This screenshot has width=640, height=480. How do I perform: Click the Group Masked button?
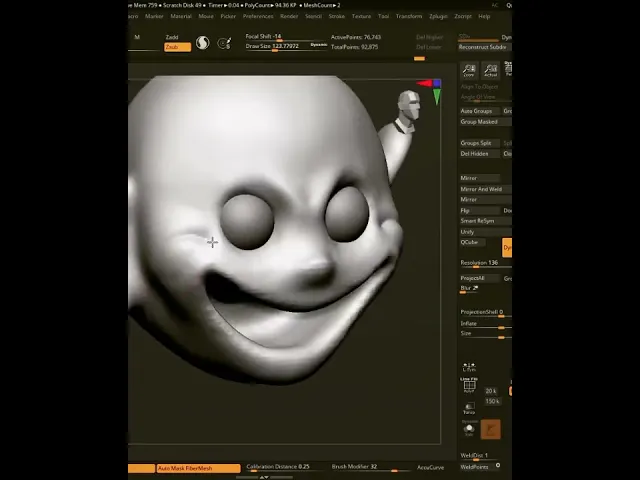coord(485,122)
